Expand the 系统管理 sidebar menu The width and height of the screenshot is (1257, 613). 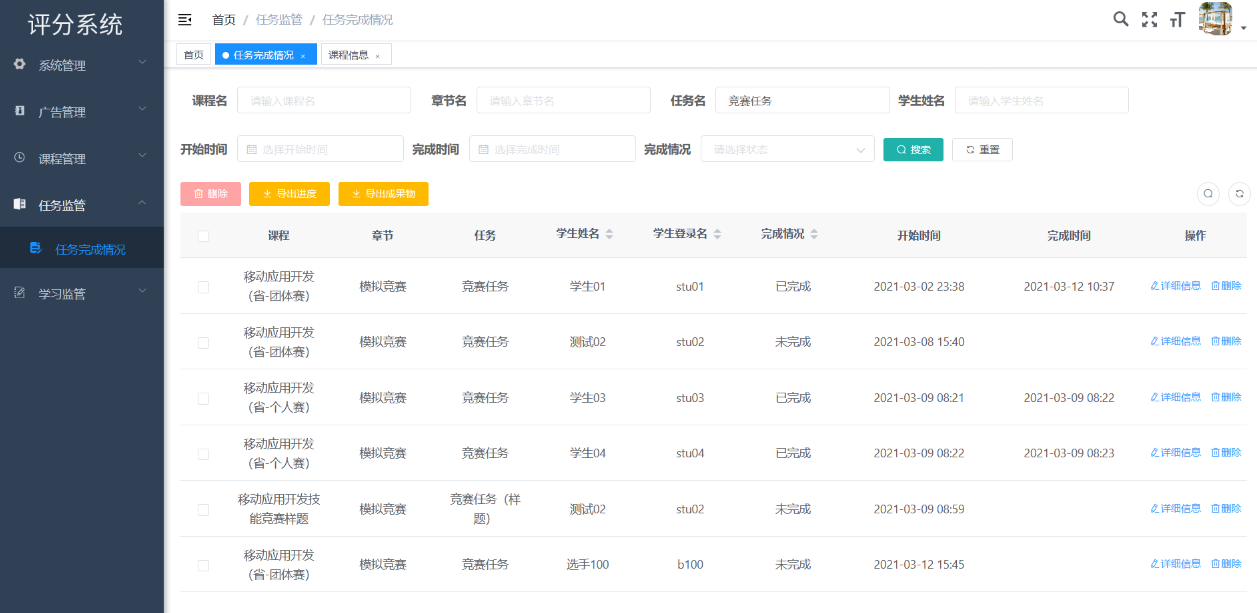(x=82, y=65)
